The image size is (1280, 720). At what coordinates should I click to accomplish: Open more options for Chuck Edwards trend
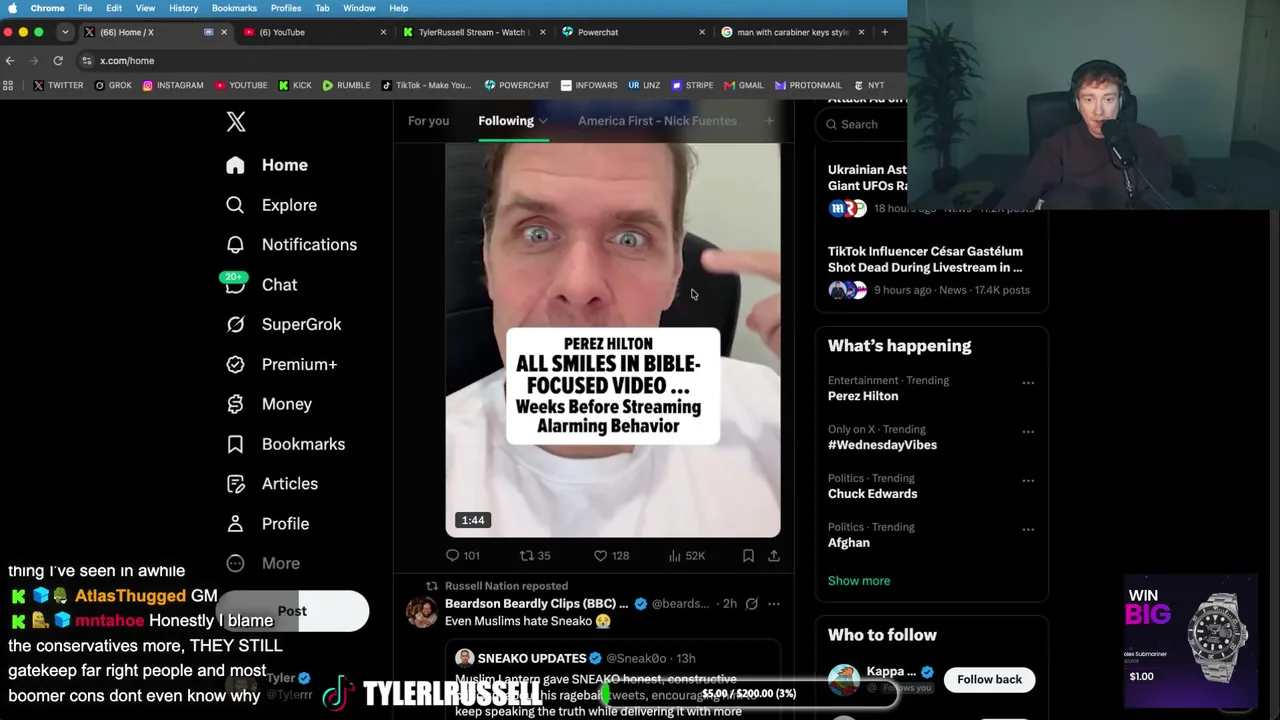click(x=1028, y=481)
